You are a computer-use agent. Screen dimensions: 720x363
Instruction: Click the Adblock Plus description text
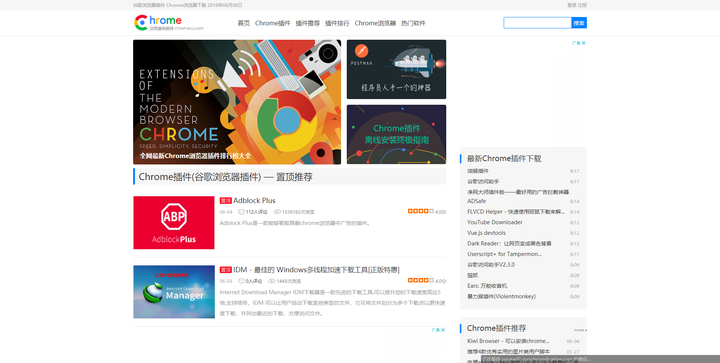(x=295, y=223)
